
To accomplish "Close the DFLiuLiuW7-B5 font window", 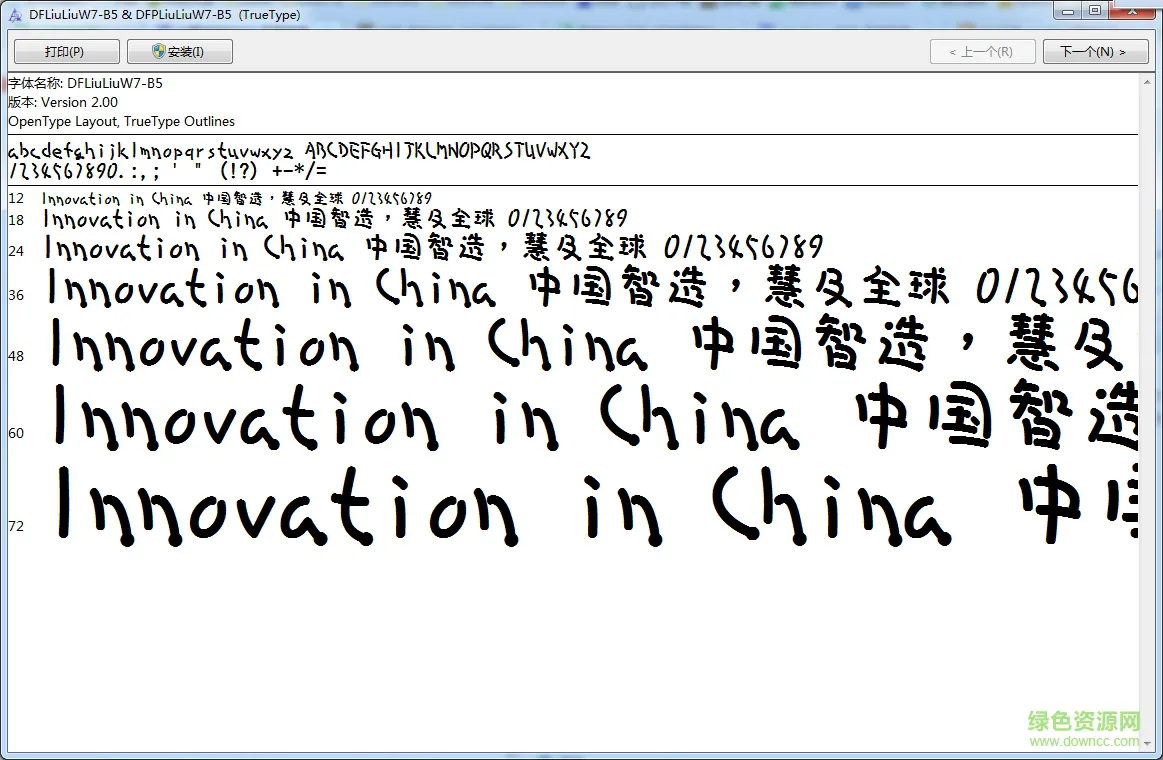I will click(x=1133, y=10).
